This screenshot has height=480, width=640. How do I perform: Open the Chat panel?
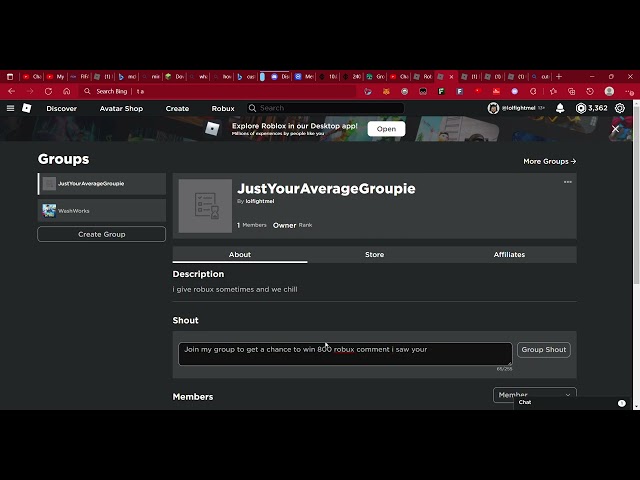click(x=571, y=403)
